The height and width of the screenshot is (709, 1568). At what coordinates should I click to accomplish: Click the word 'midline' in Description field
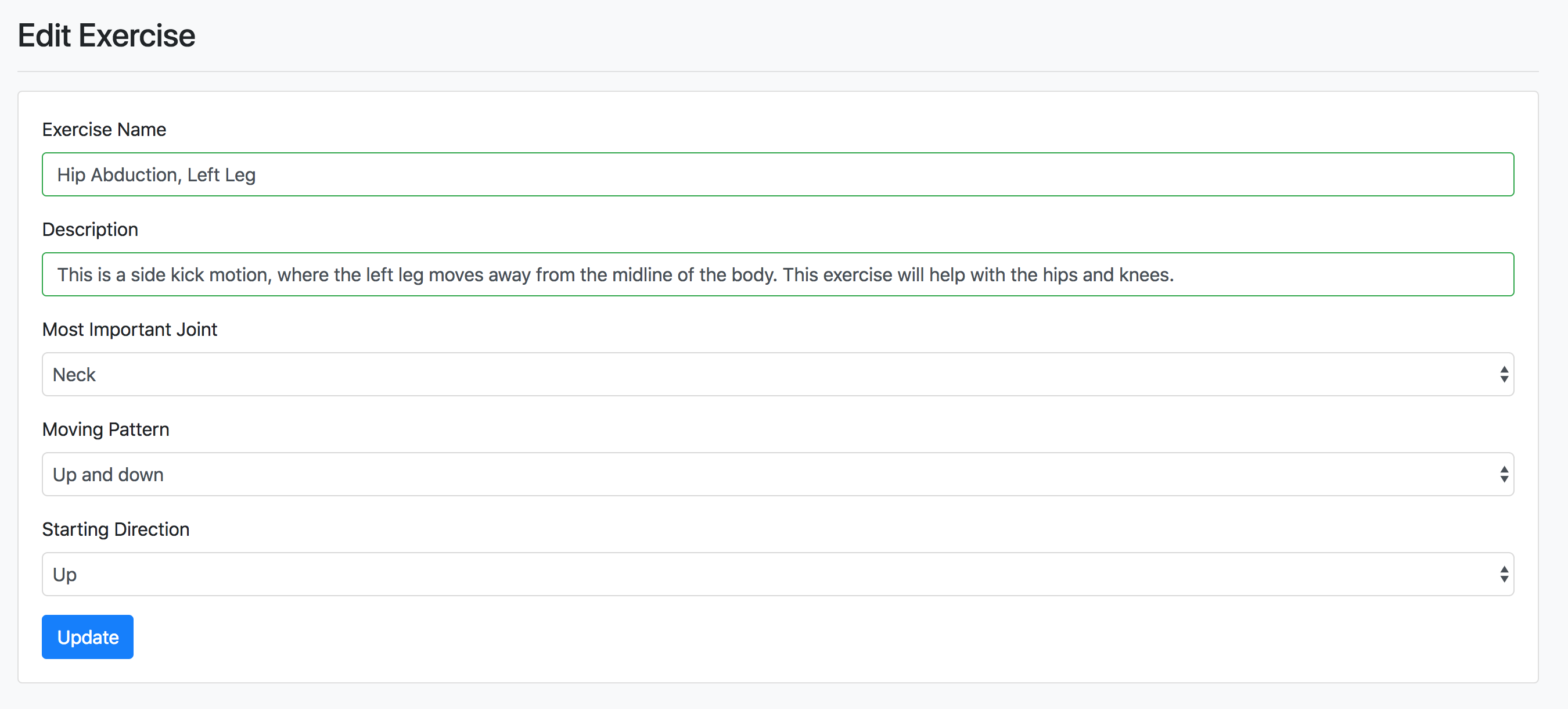coord(642,275)
